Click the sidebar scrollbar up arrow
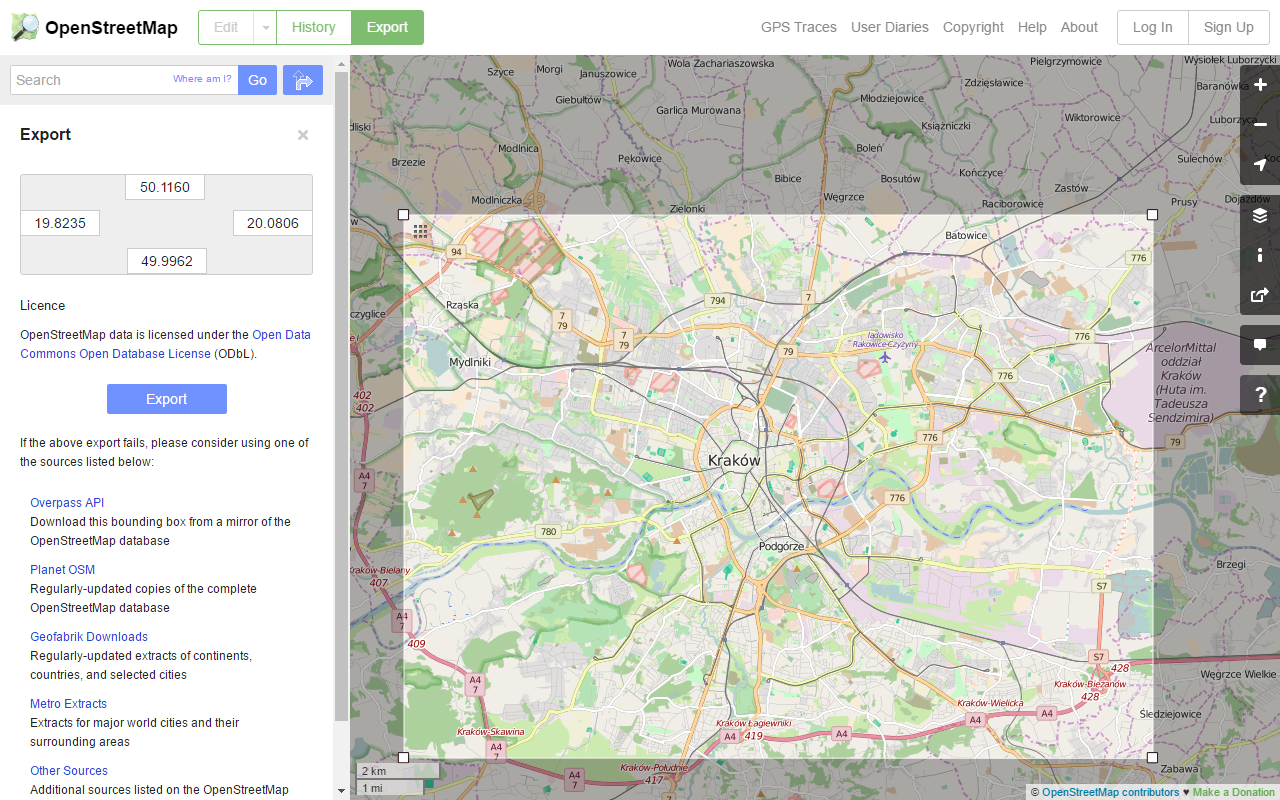Image resolution: width=1280 pixels, height=800 pixels. click(341, 64)
